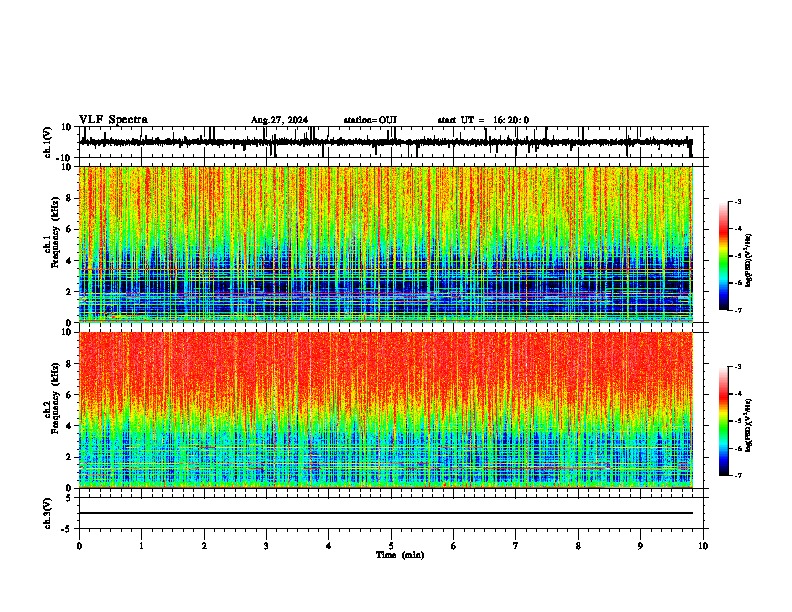Click the "-7" tick of the ch.2 colorbar
The width and height of the screenshot is (792, 612).
737,476
